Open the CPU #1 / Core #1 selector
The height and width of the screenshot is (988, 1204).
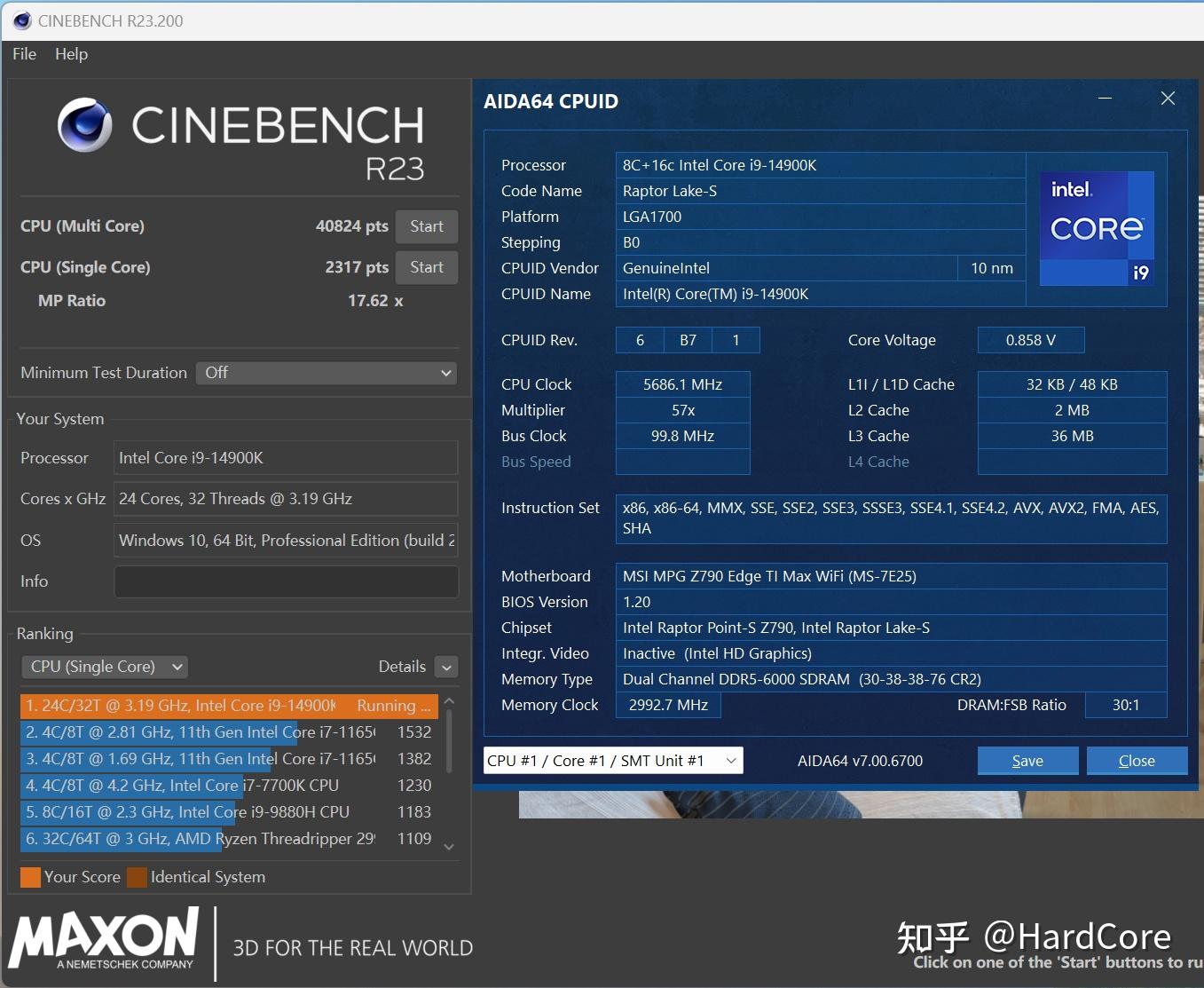(x=613, y=761)
